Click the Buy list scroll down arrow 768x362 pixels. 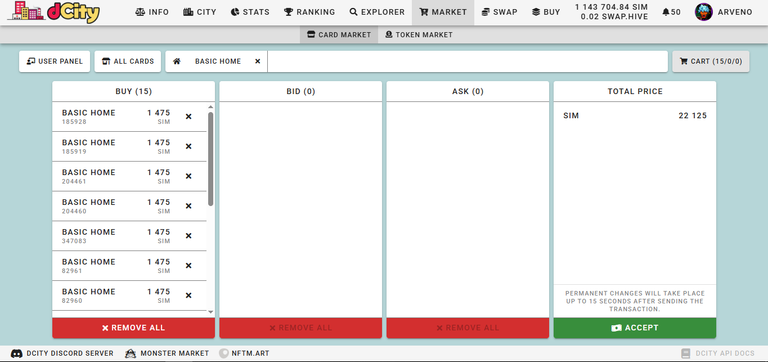point(211,312)
